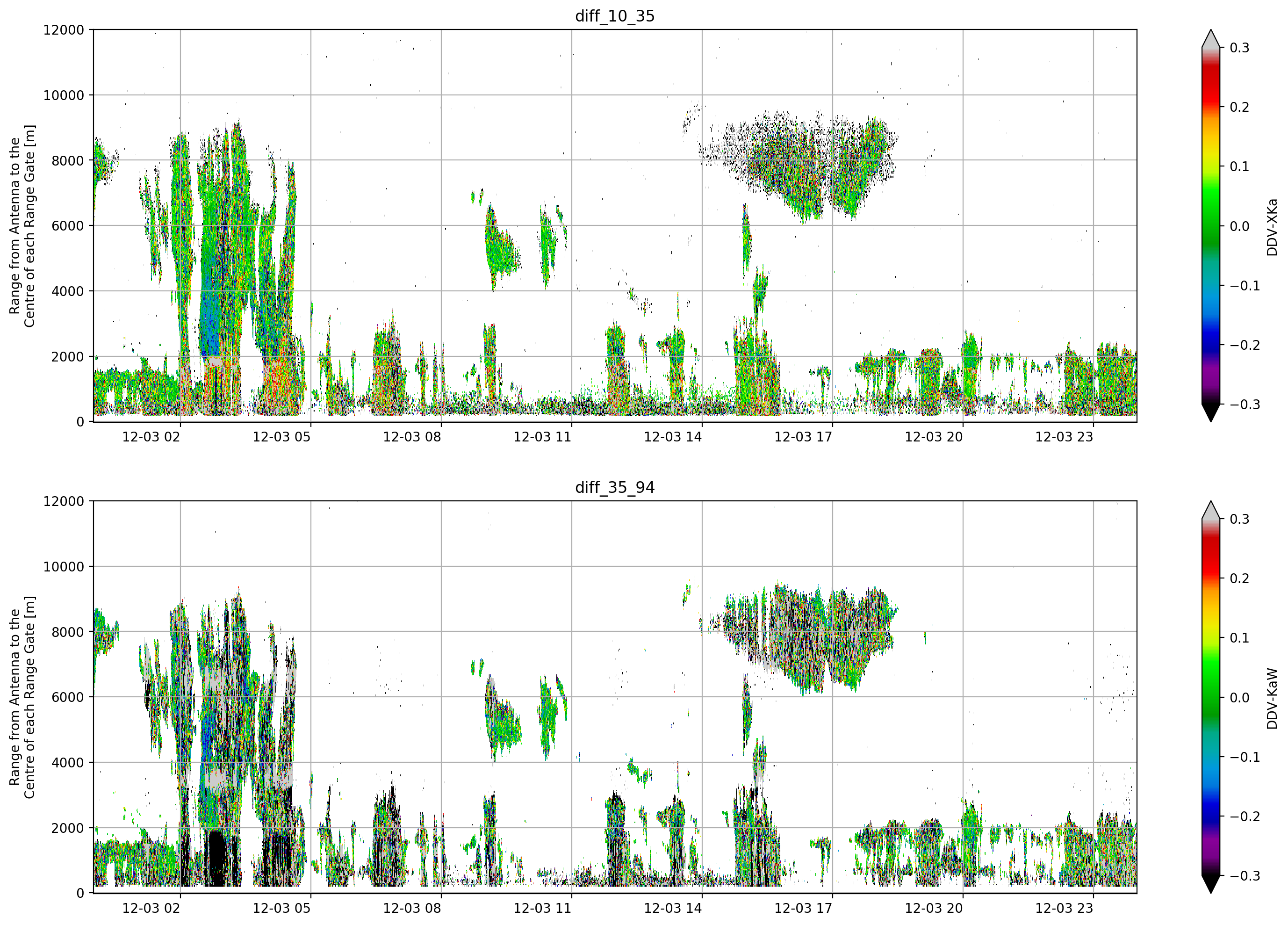
Task: Click the 0.3 tick on DDV-XKa colorbar
Action: coord(1240,48)
